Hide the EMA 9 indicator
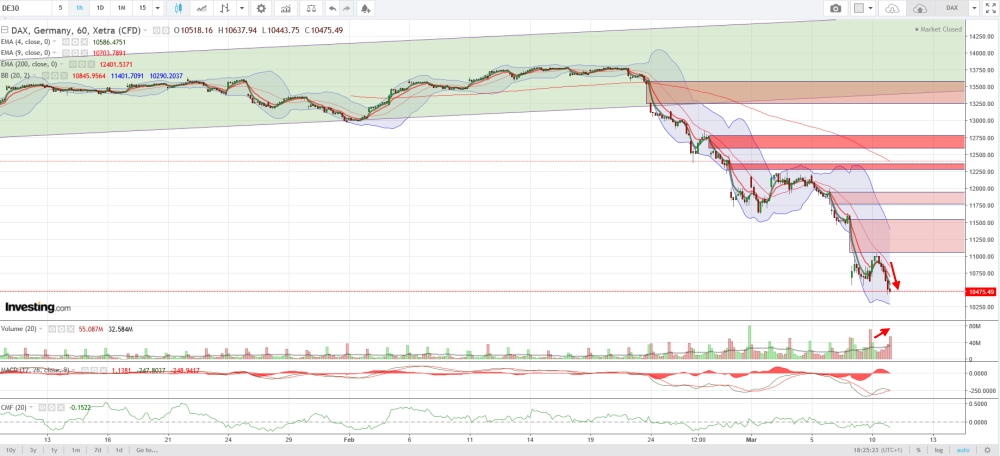This screenshot has height=456, width=1000. point(66,53)
